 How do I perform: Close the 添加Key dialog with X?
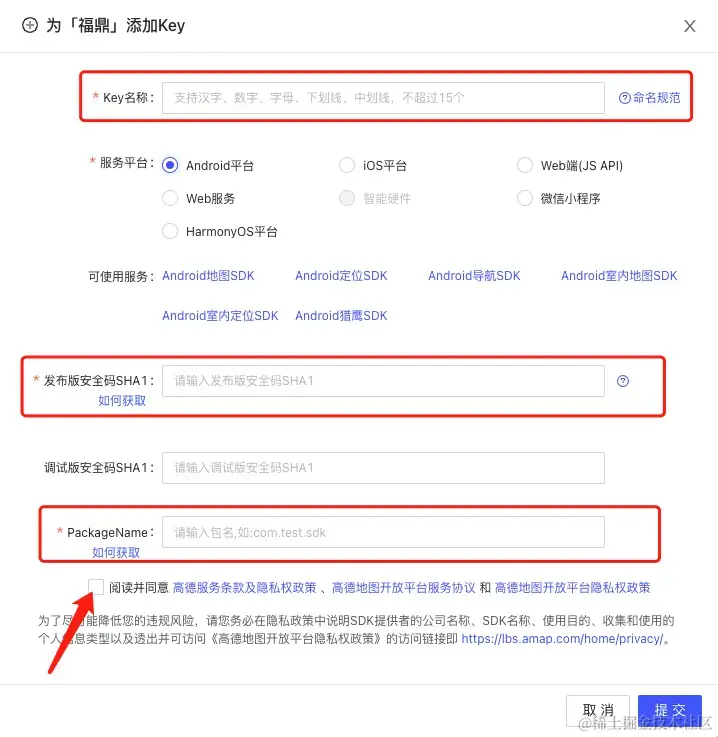click(689, 26)
